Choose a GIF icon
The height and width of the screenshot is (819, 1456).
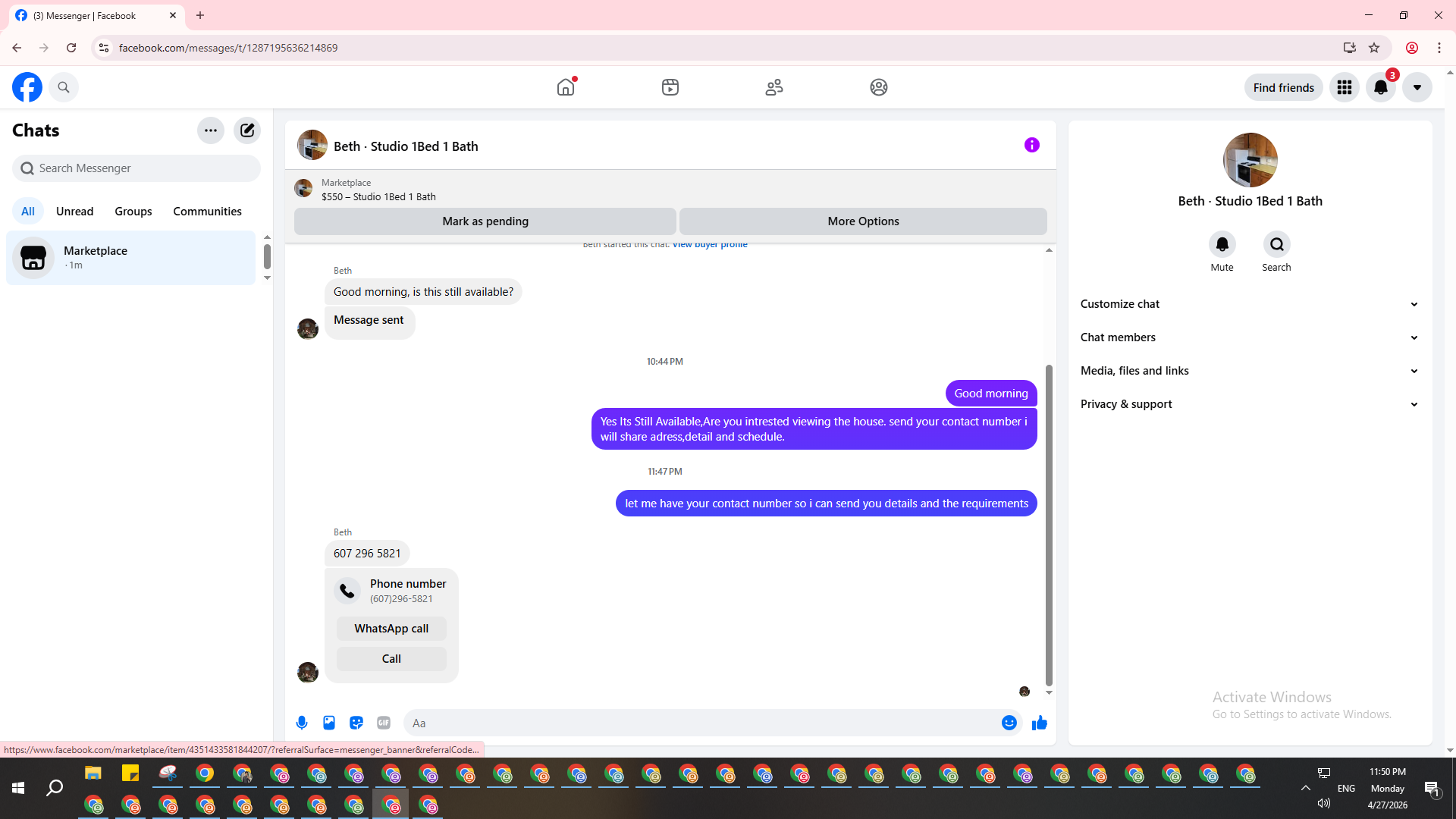point(384,723)
